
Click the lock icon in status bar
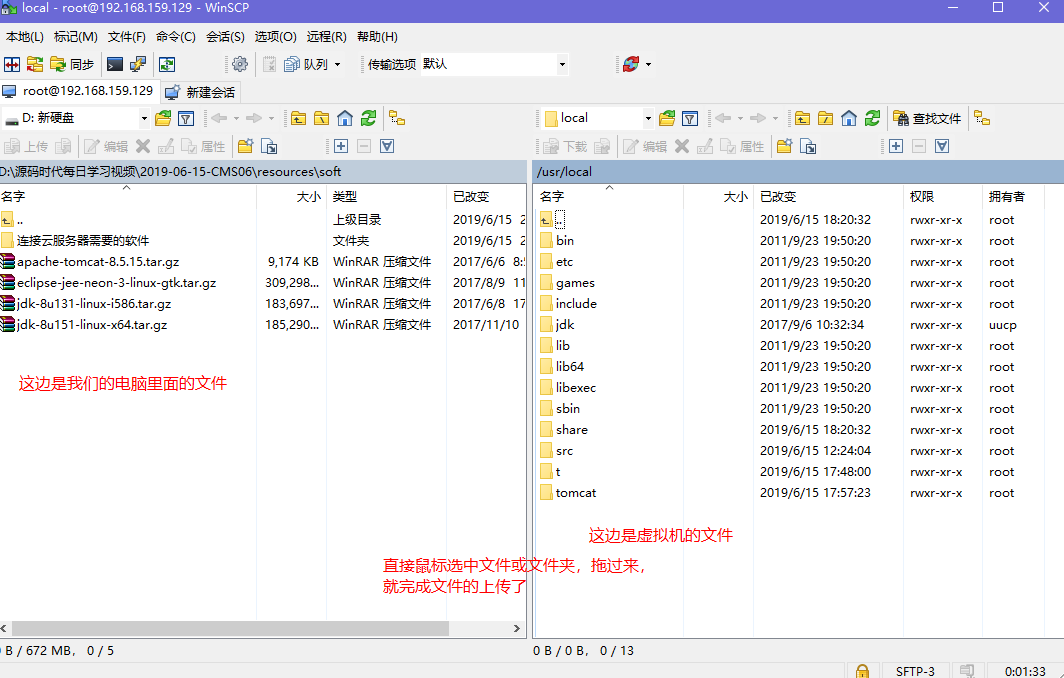pyautogui.click(x=862, y=671)
